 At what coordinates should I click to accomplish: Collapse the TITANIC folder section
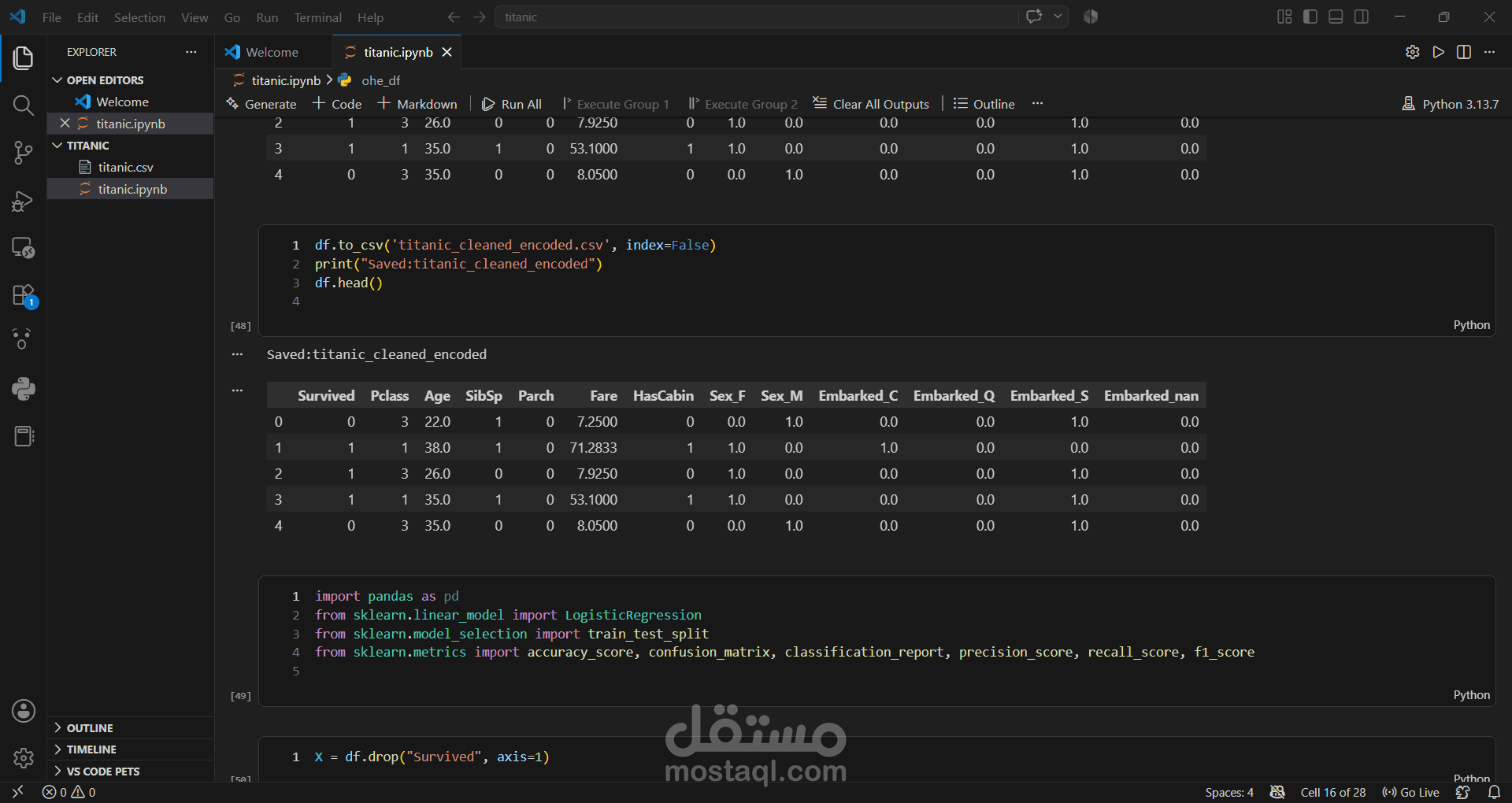click(87, 146)
